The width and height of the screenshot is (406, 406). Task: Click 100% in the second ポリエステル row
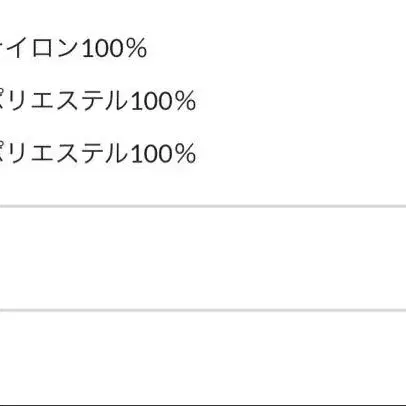click(163, 154)
